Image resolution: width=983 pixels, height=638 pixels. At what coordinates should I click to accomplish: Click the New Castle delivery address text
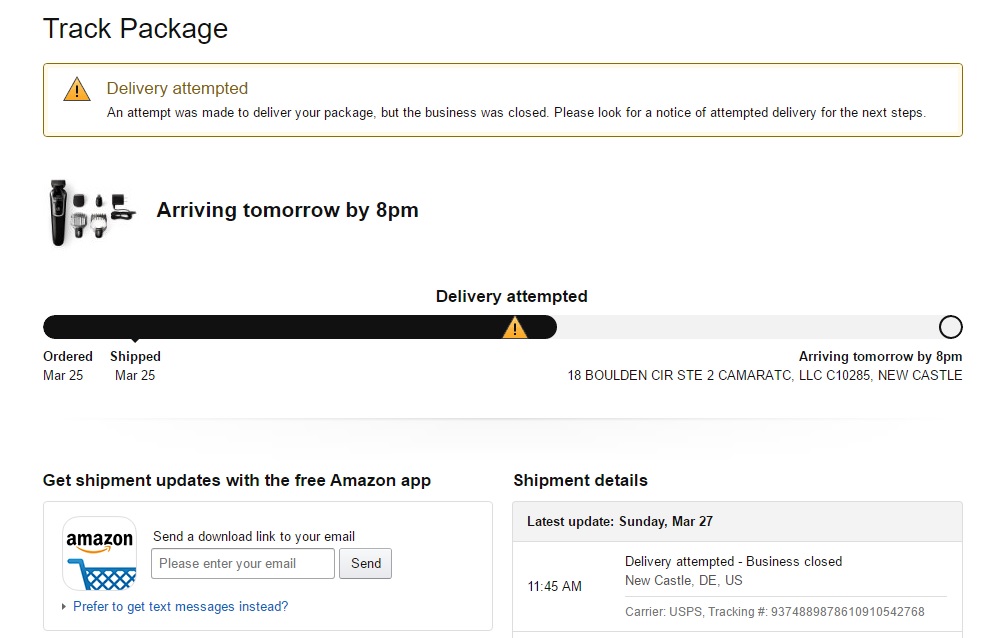tap(764, 376)
